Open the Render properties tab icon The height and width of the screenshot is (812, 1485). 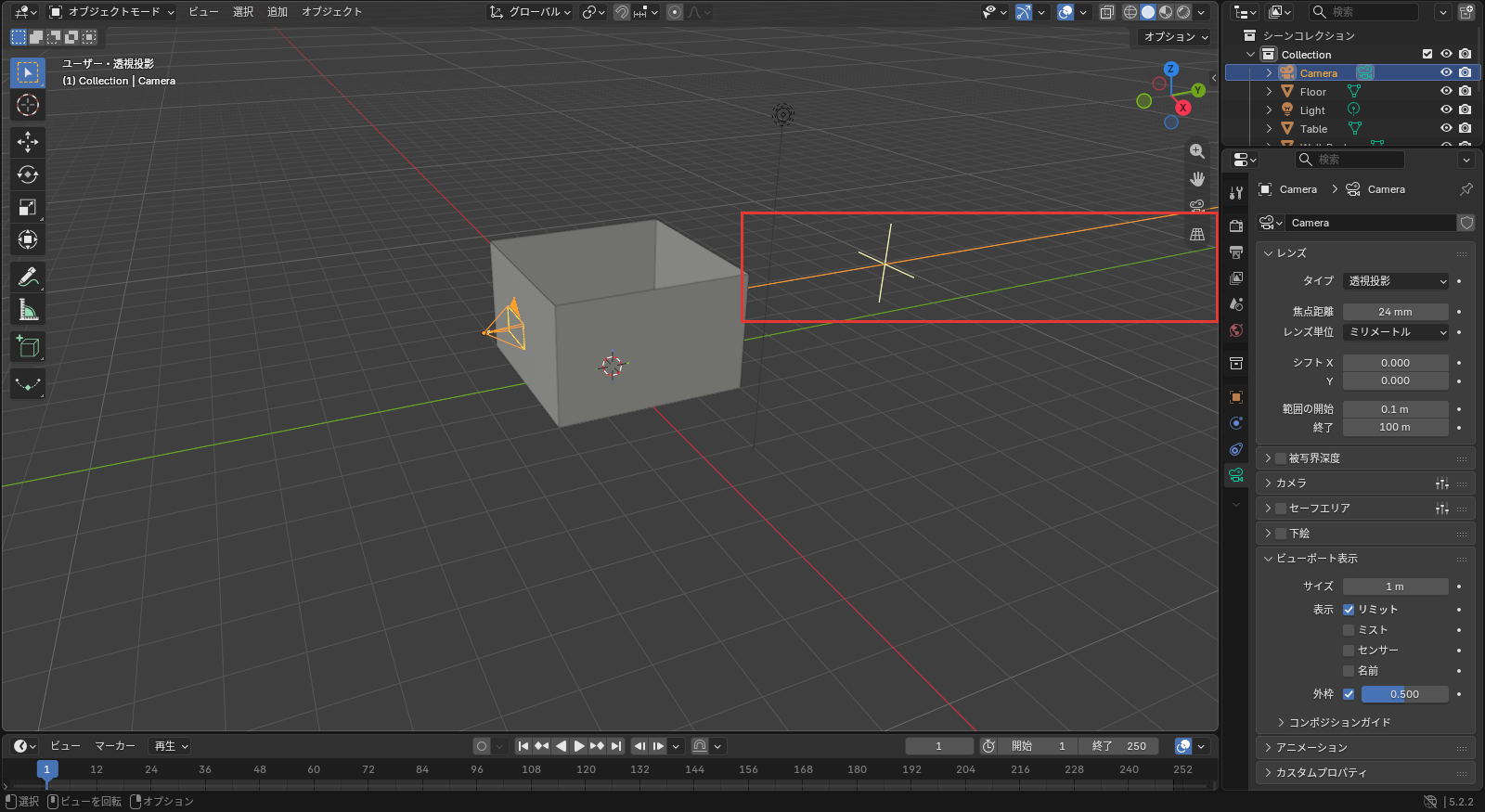click(1236, 226)
